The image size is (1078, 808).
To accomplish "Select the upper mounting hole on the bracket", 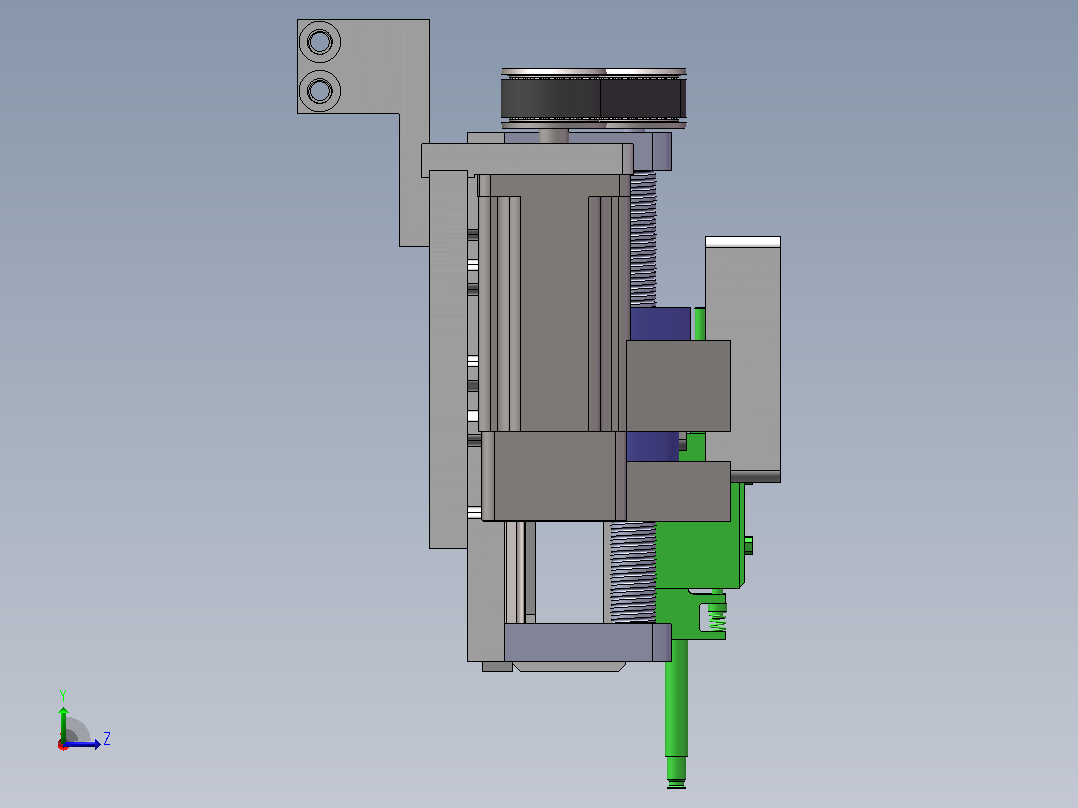I will [320, 42].
